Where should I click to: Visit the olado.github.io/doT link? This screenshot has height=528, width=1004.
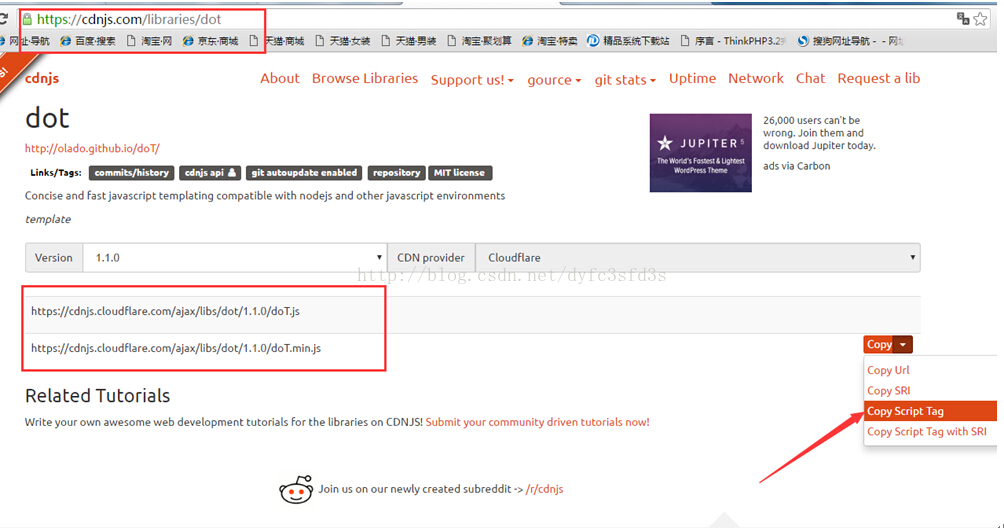point(92,148)
